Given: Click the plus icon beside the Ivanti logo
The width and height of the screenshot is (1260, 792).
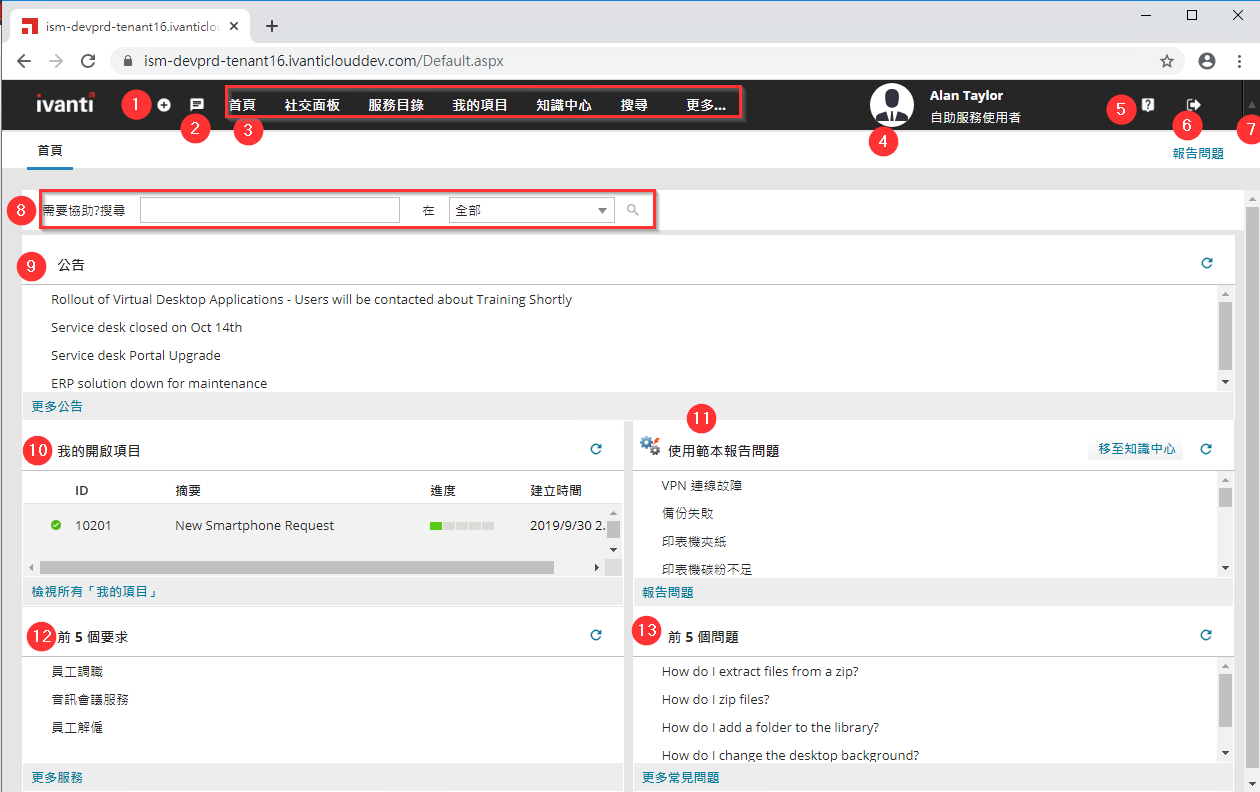Looking at the screenshot, I should pos(164,105).
